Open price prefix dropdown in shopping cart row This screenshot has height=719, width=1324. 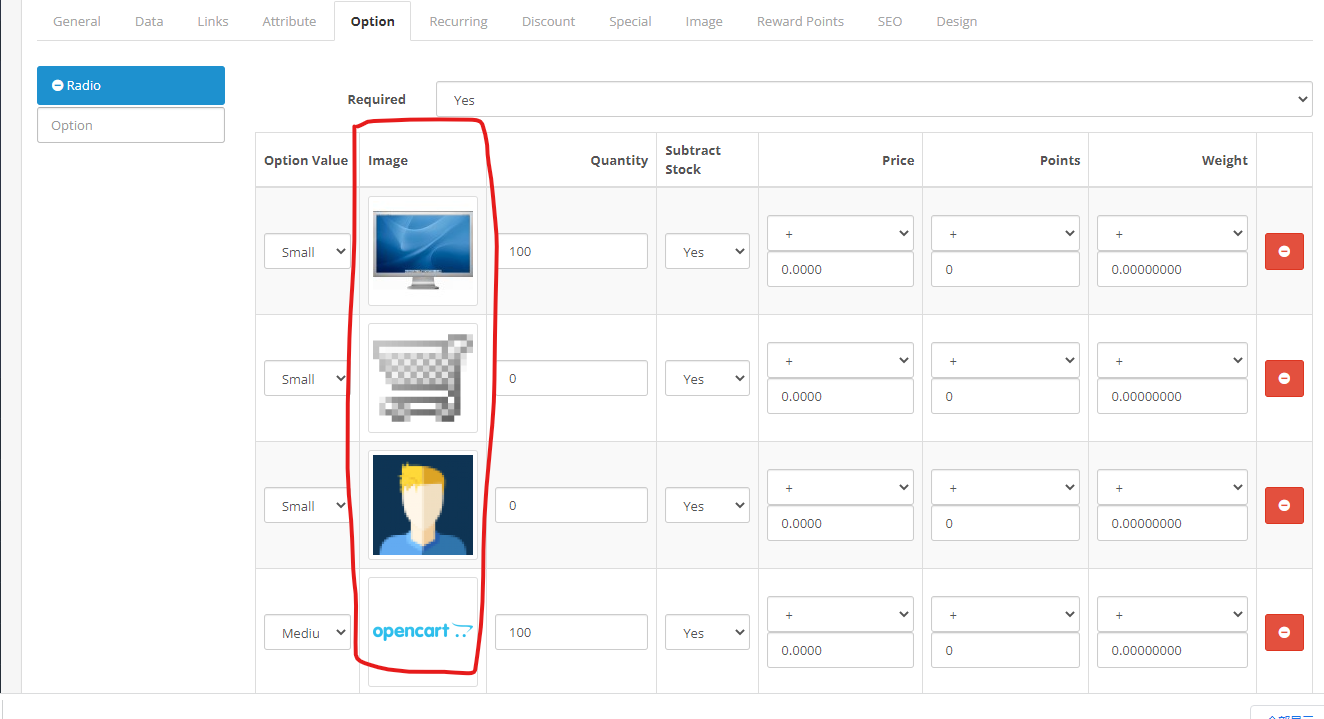(x=840, y=360)
